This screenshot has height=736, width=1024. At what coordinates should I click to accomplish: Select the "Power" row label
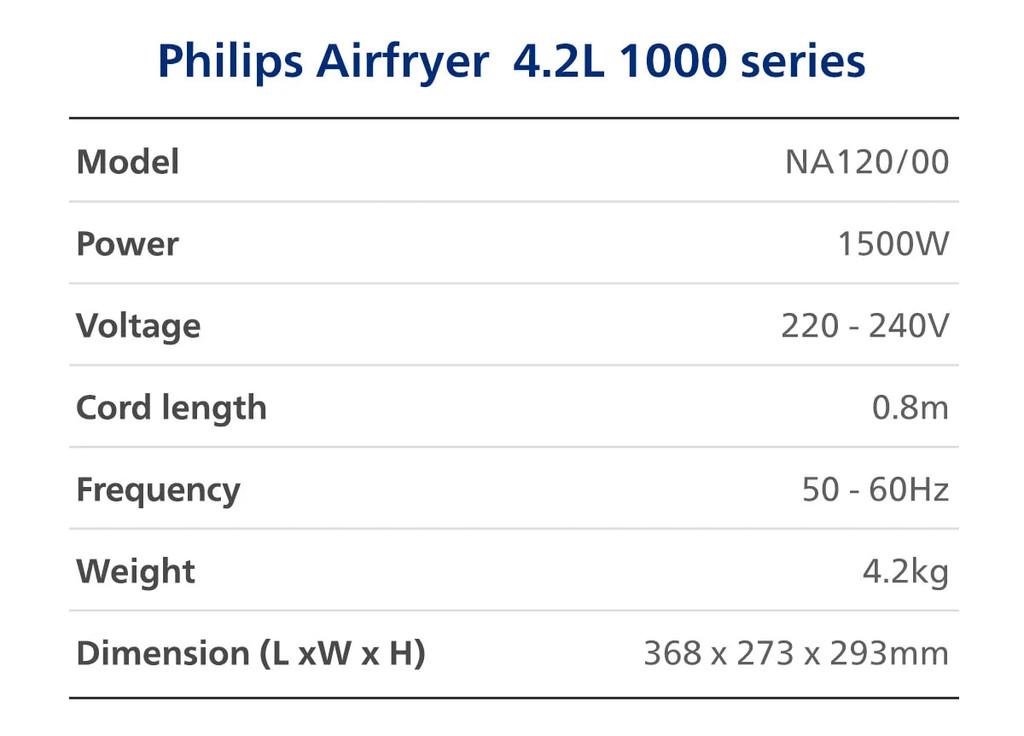[128, 244]
